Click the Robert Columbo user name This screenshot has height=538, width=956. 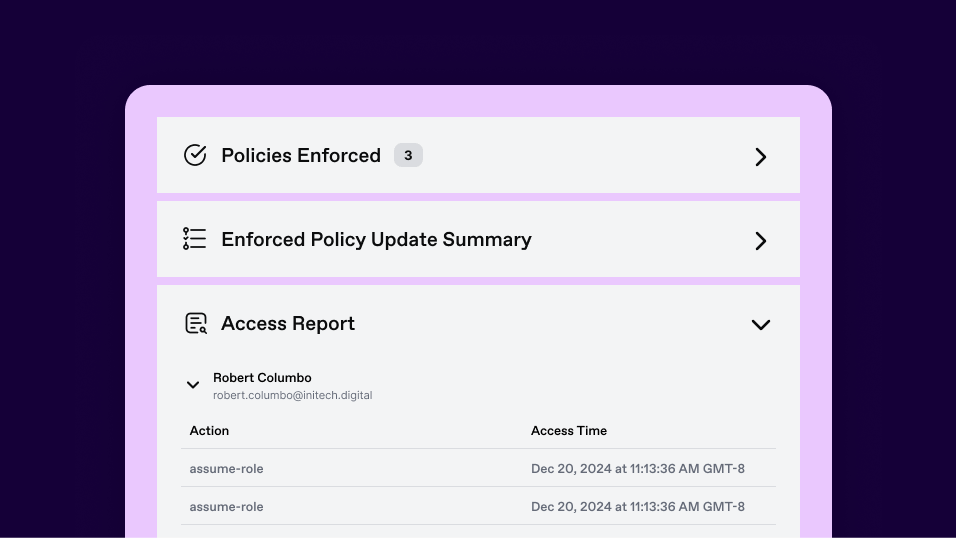pos(262,378)
